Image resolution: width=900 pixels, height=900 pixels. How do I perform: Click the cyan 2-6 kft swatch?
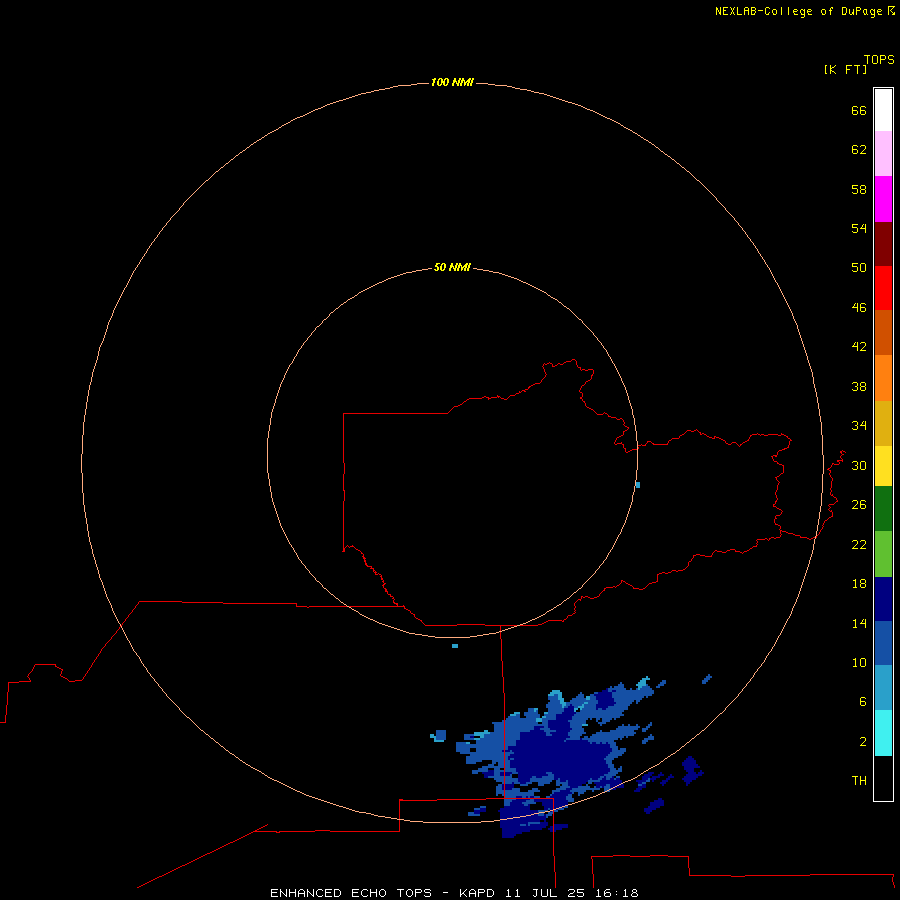[883, 733]
